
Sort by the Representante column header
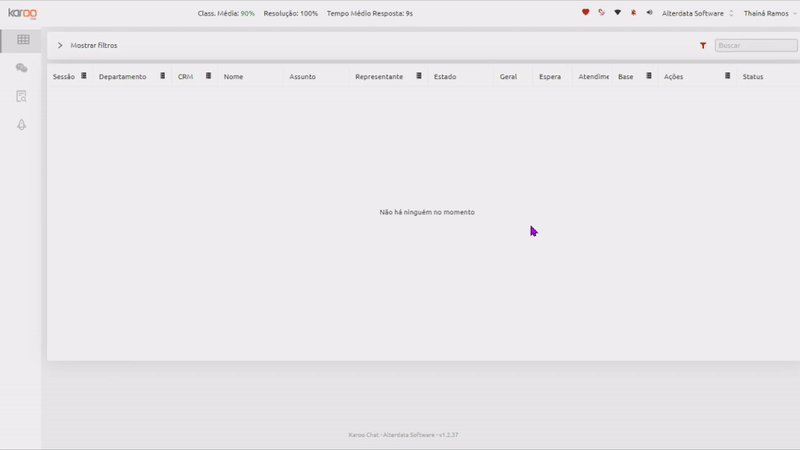[x=379, y=77]
